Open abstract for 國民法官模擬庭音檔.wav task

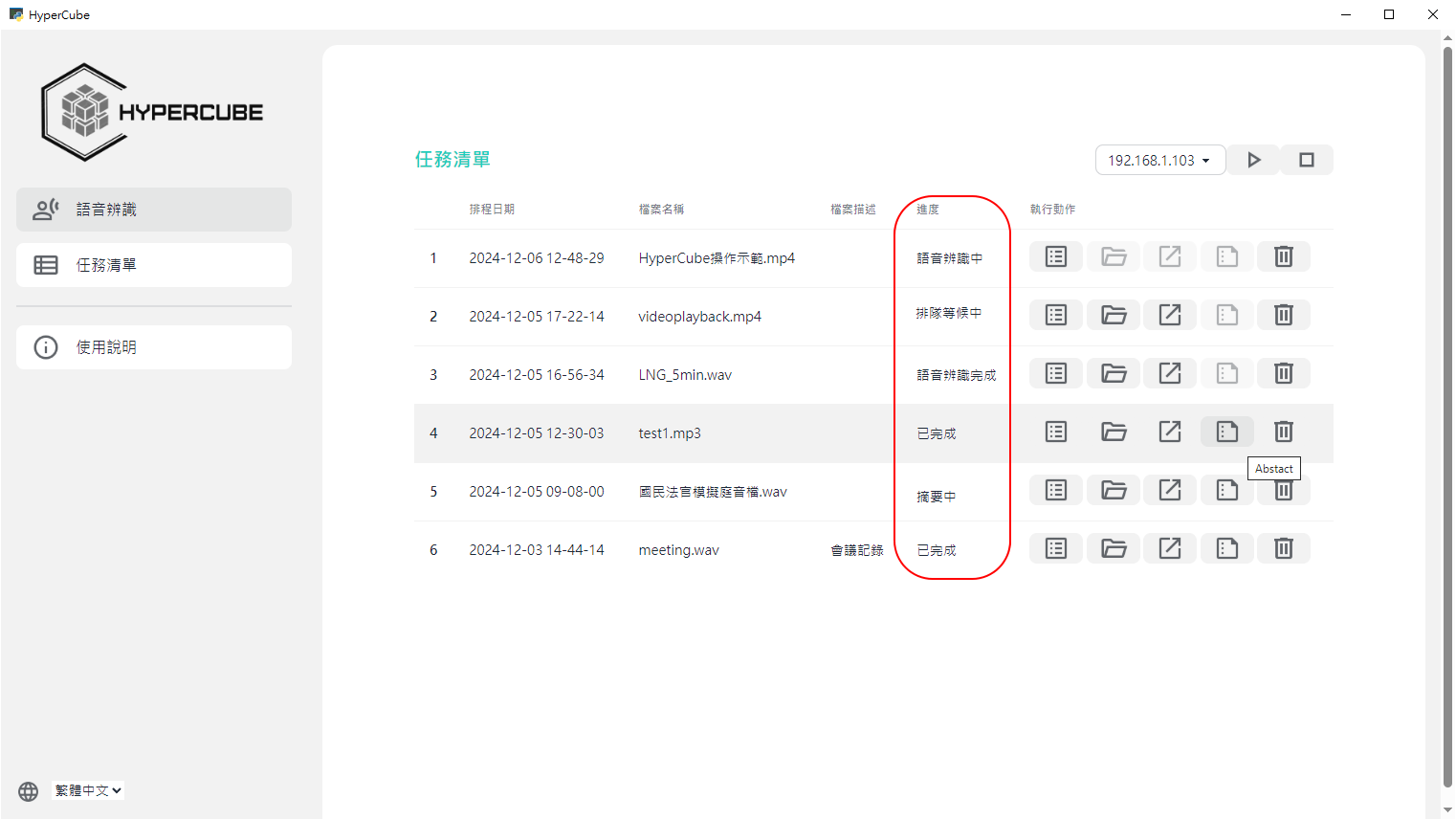tap(1227, 490)
